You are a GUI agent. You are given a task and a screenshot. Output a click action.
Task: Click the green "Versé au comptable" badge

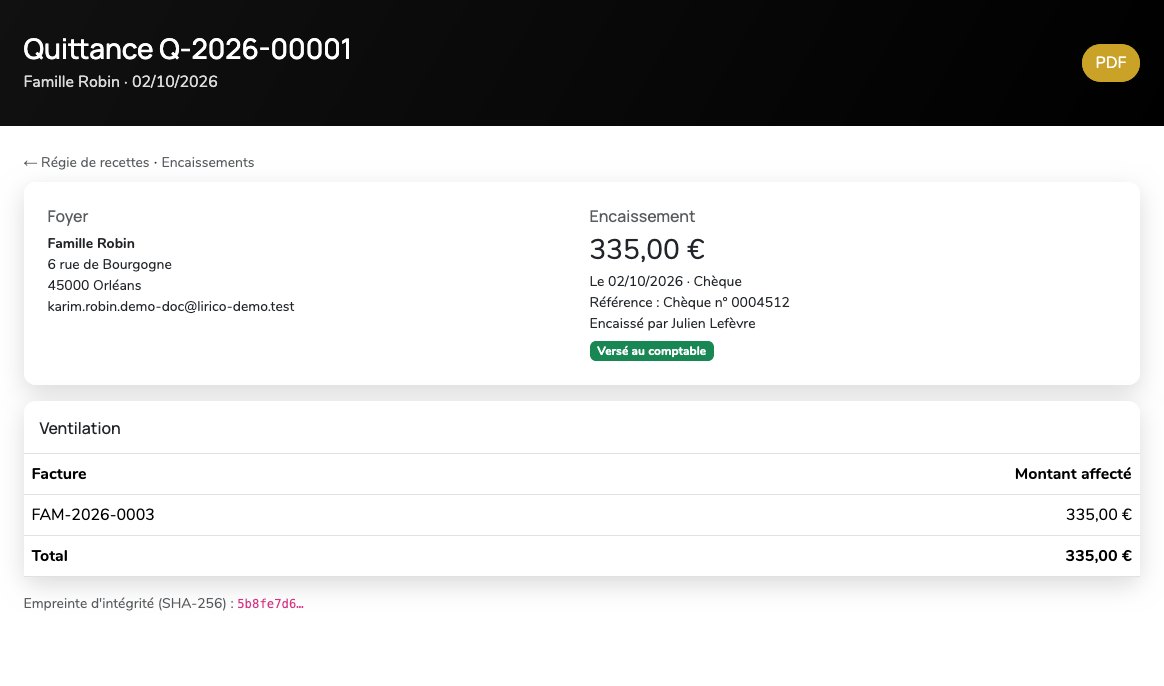652,351
